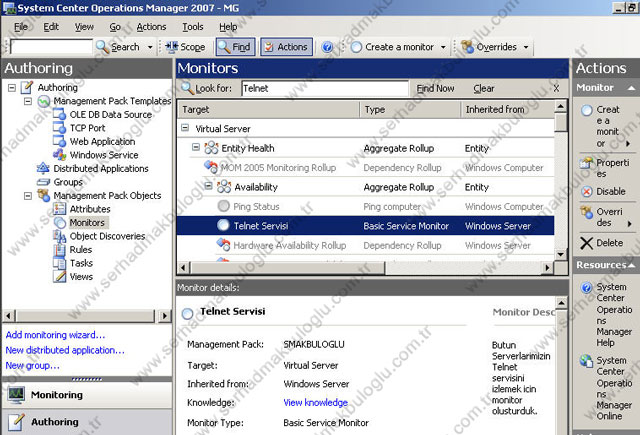Open the Search dropdown arrow
Screen dimensions: 640x435
(x=150, y=47)
